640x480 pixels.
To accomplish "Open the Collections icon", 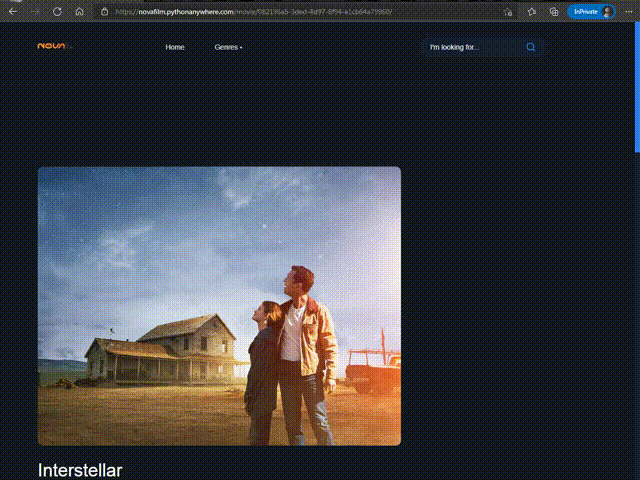I will 554,12.
